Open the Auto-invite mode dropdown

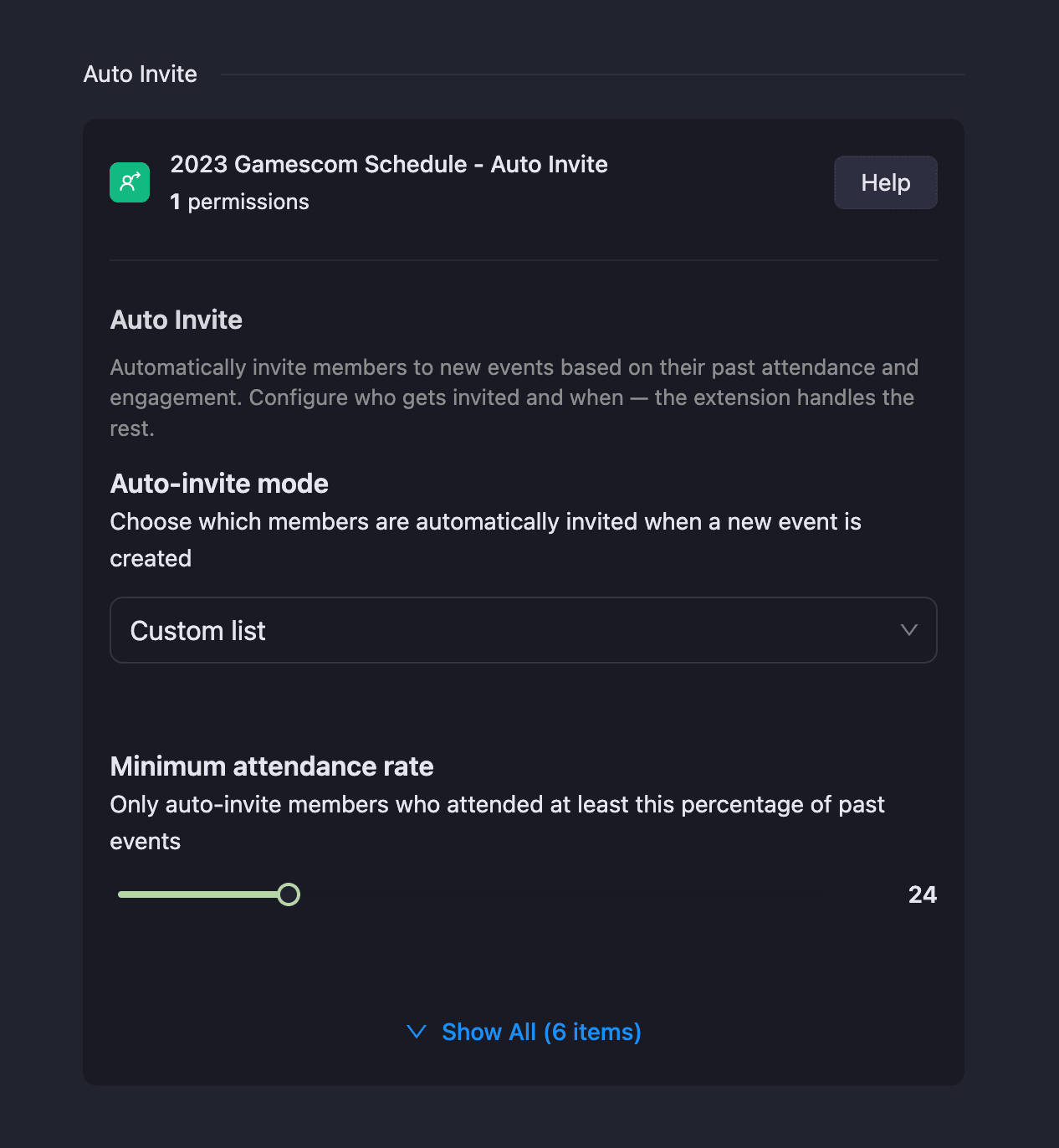pos(523,630)
